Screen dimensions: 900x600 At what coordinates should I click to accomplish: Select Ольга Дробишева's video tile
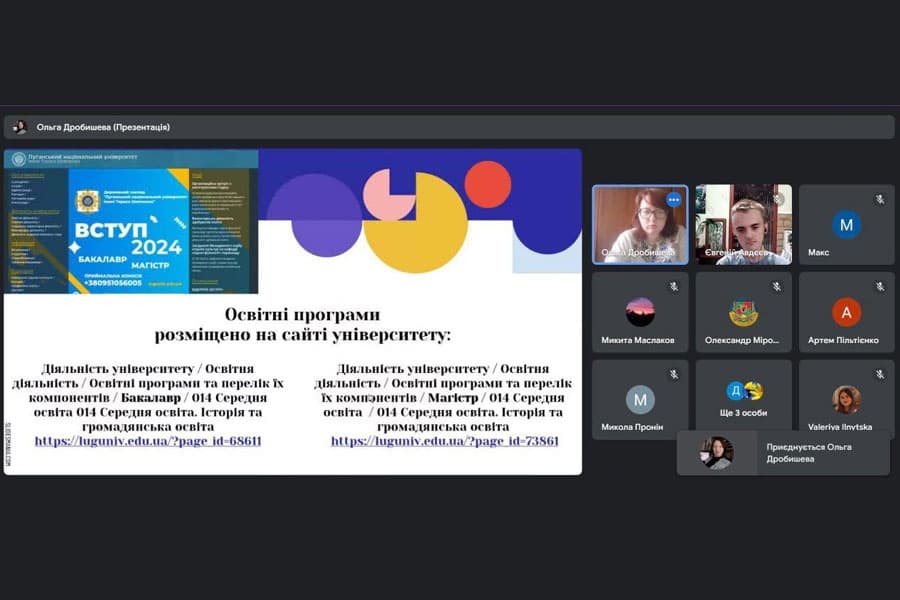pyautogui.click(x=640, y=224)
